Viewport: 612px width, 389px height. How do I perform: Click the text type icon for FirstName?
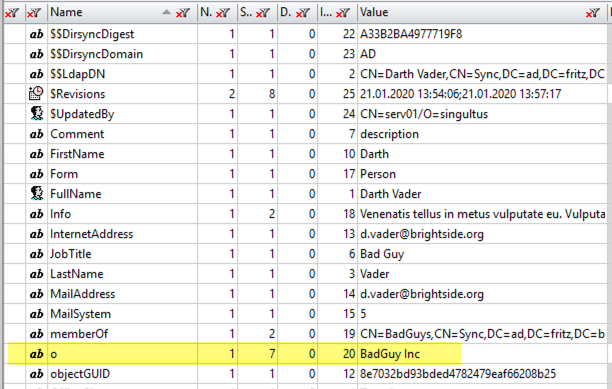(x=36, y=154)
